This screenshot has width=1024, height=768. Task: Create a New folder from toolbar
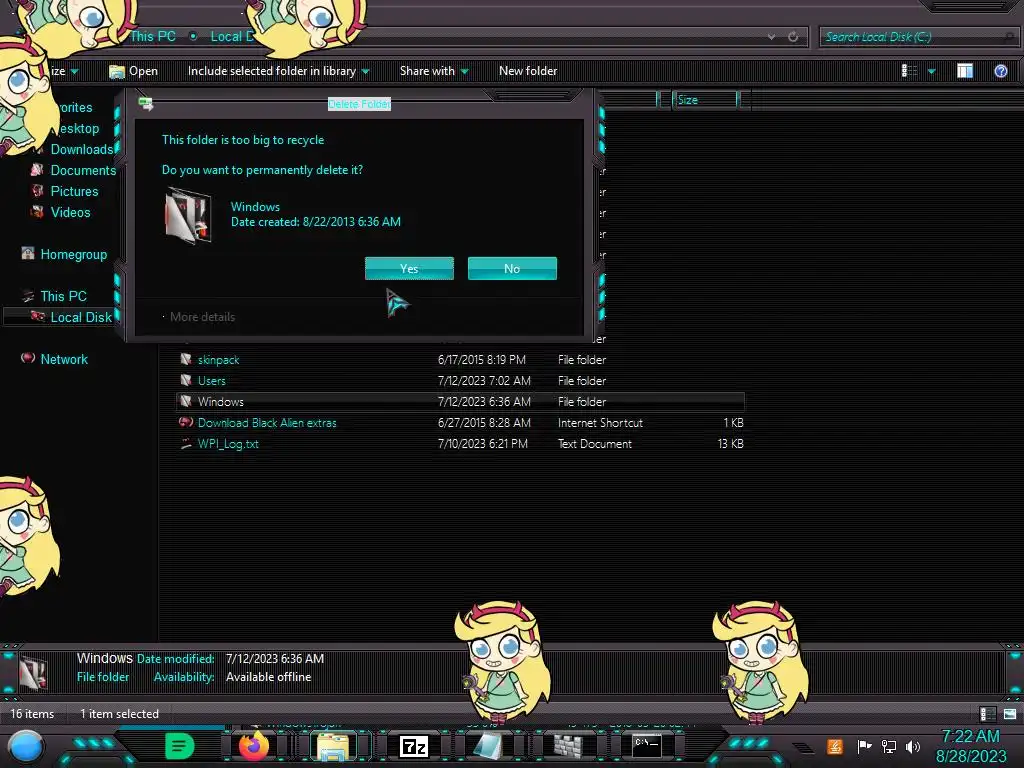pyautogui.click(x=528, y=71)
